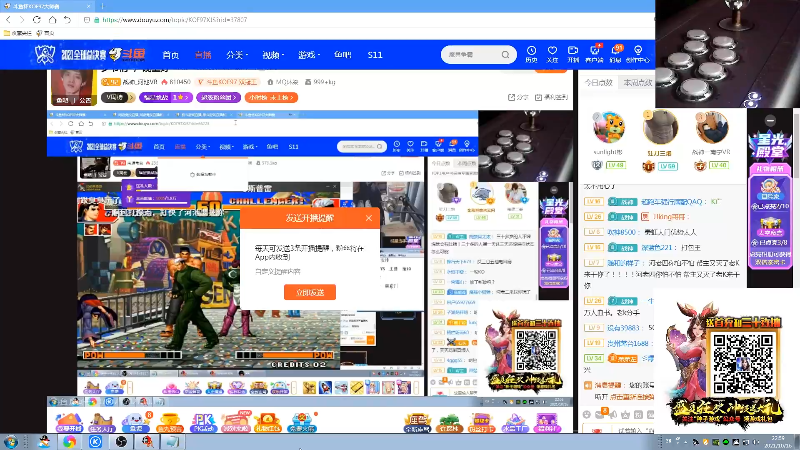Open the blue ghost icon with badge 8
Image resolution: width=800 pixels, height=450 pixels.
136,422
